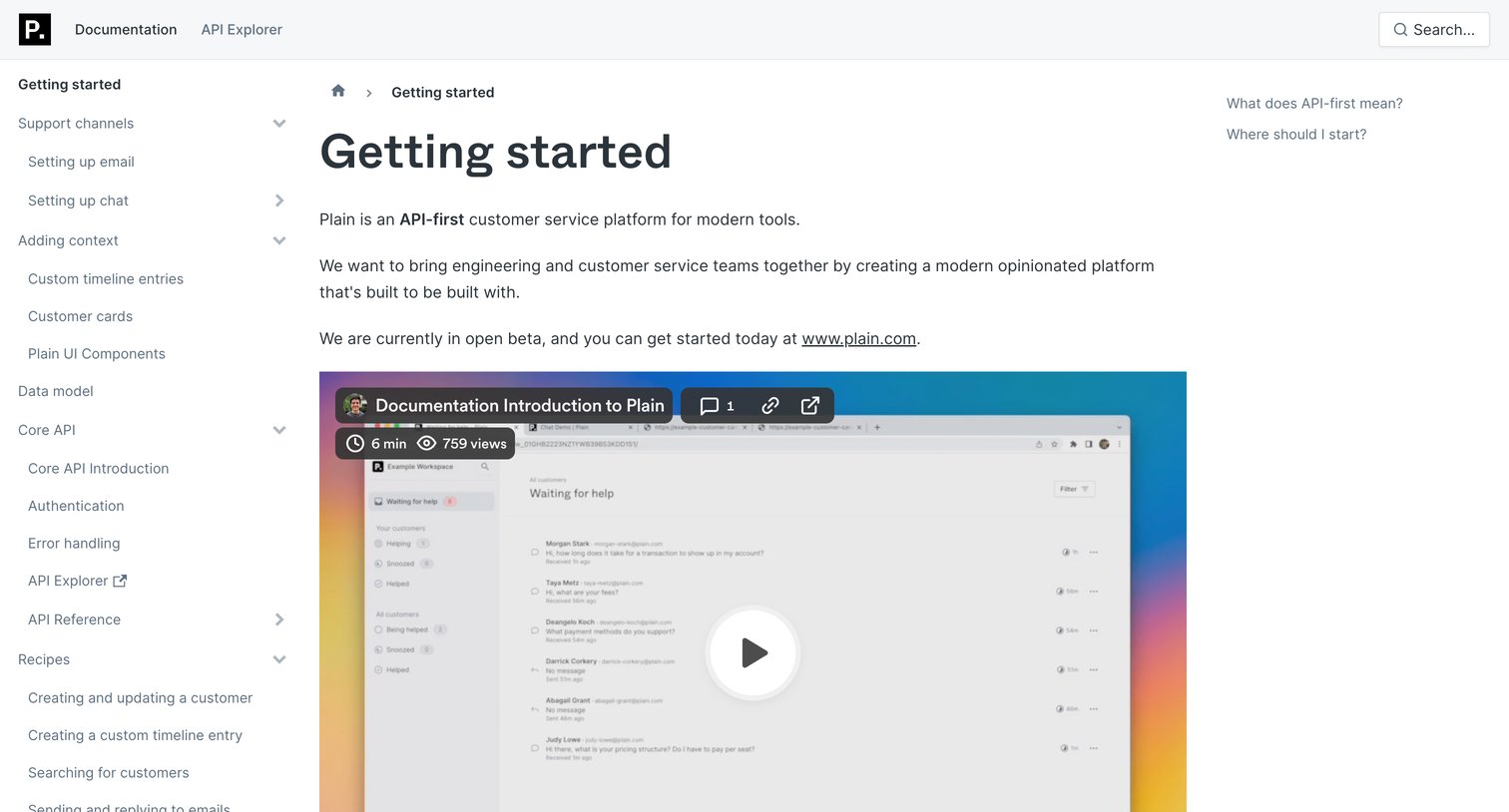This screenshot has width=1509, height=812.
Task: Open video in new tab icon
Action: coord(810,406)
